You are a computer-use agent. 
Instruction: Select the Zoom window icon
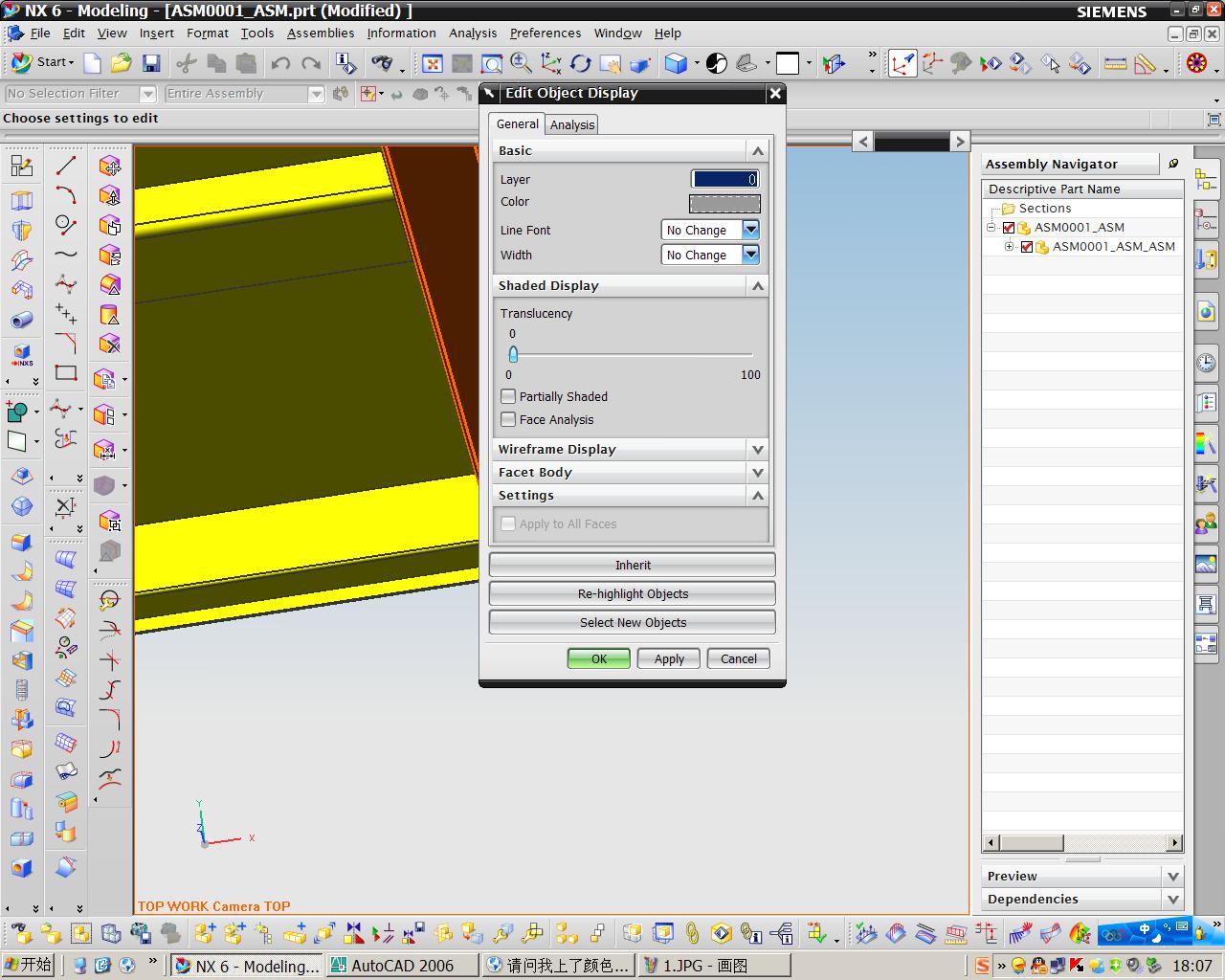(491, 63)
